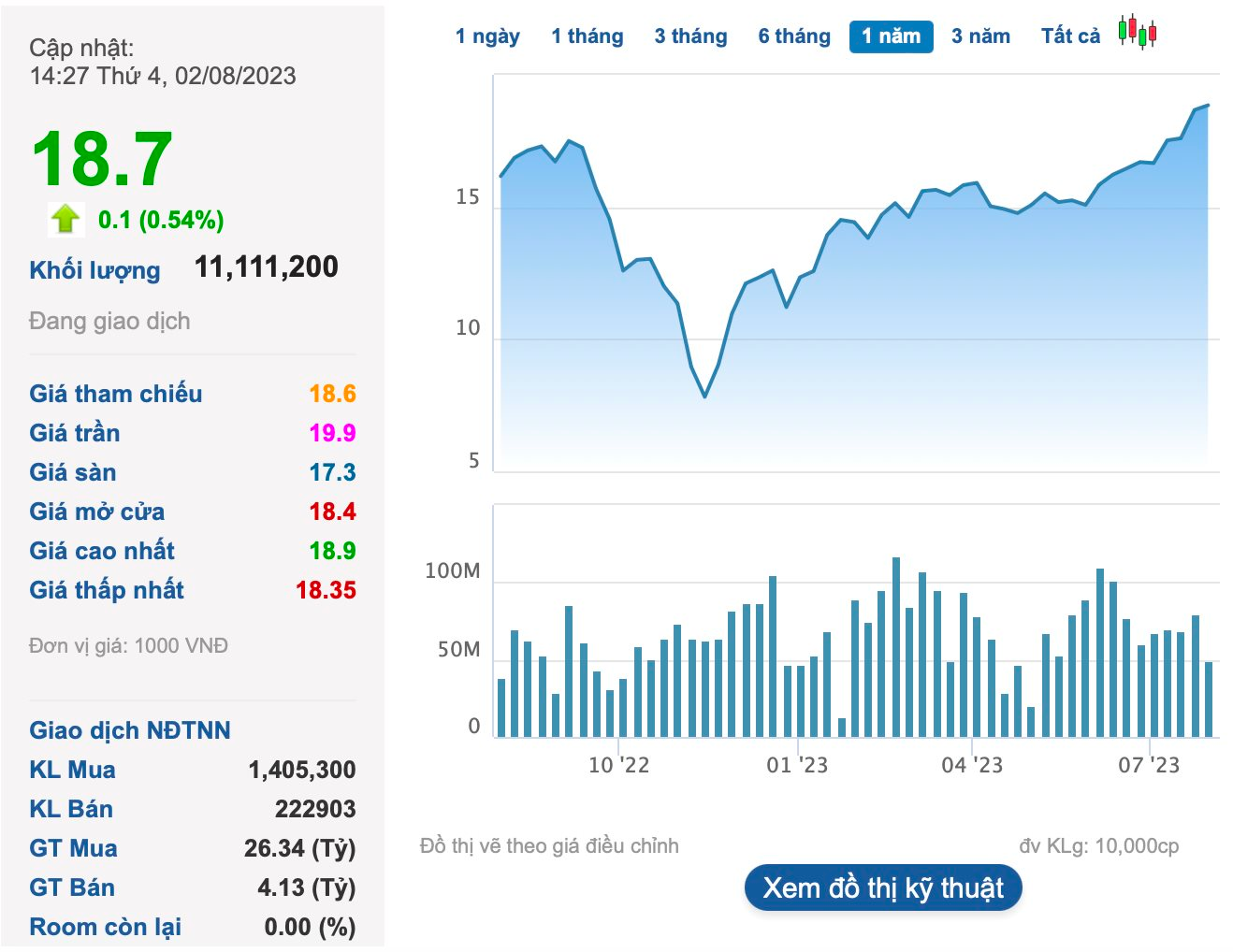Click the 07 '23 x-axis label
Screen dimensions: 1233x952
click(1149, 765)
